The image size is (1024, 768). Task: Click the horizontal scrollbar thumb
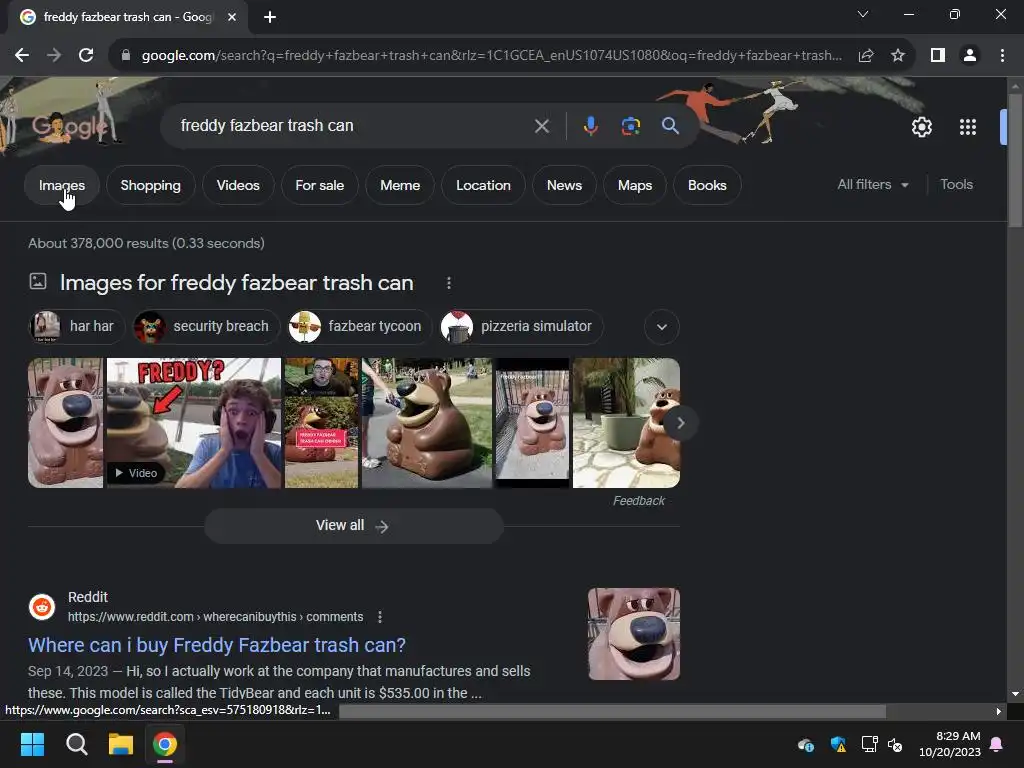coord(612,711)
